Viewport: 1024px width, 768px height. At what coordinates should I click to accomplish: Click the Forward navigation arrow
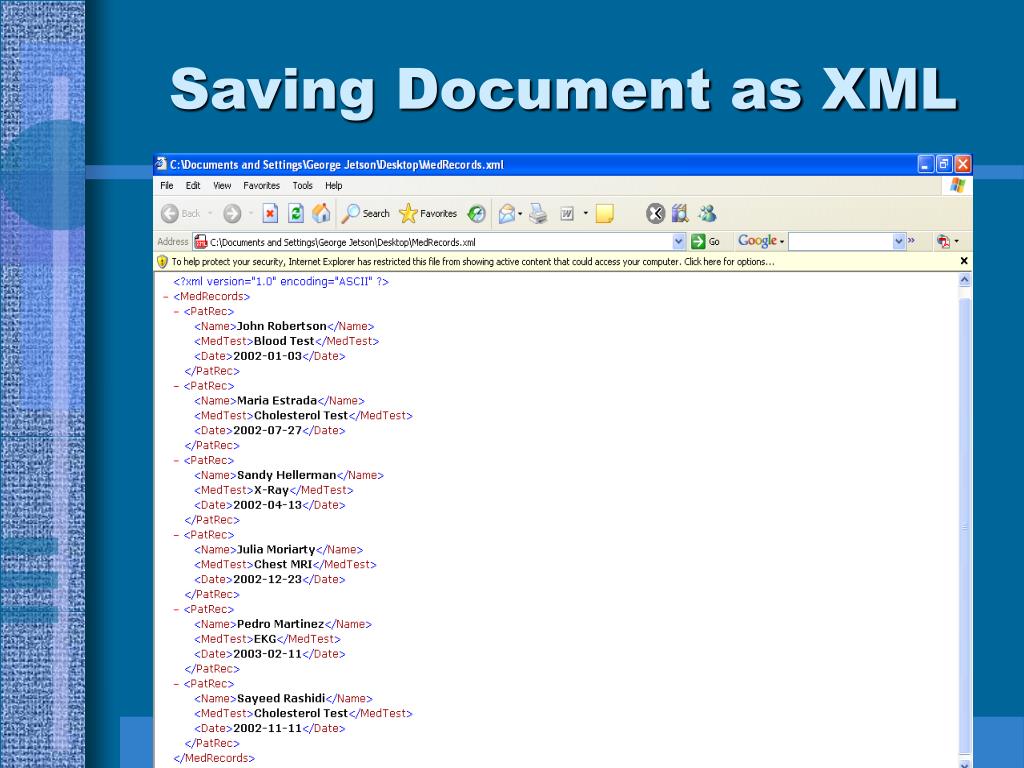[232, 214]
